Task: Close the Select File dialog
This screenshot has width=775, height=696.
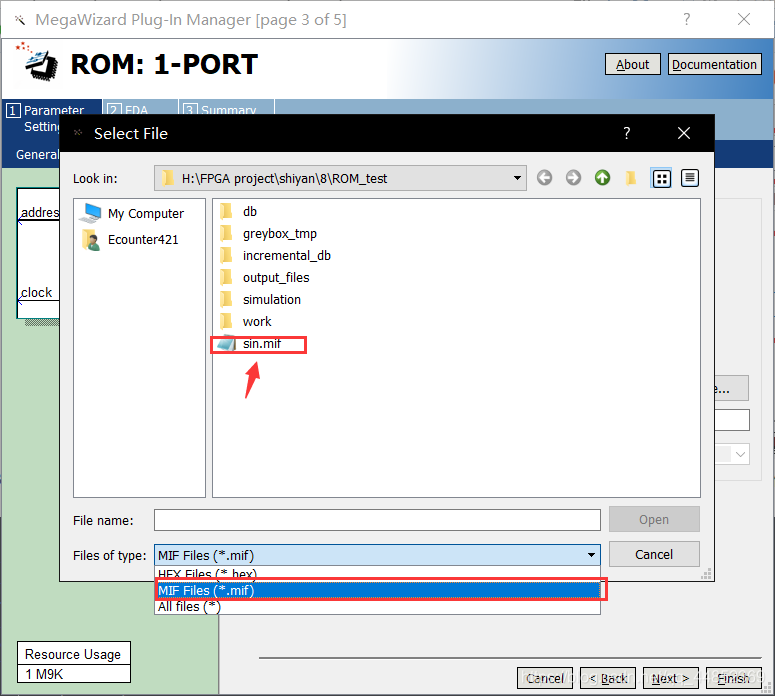Action: [x=684, y=133]
